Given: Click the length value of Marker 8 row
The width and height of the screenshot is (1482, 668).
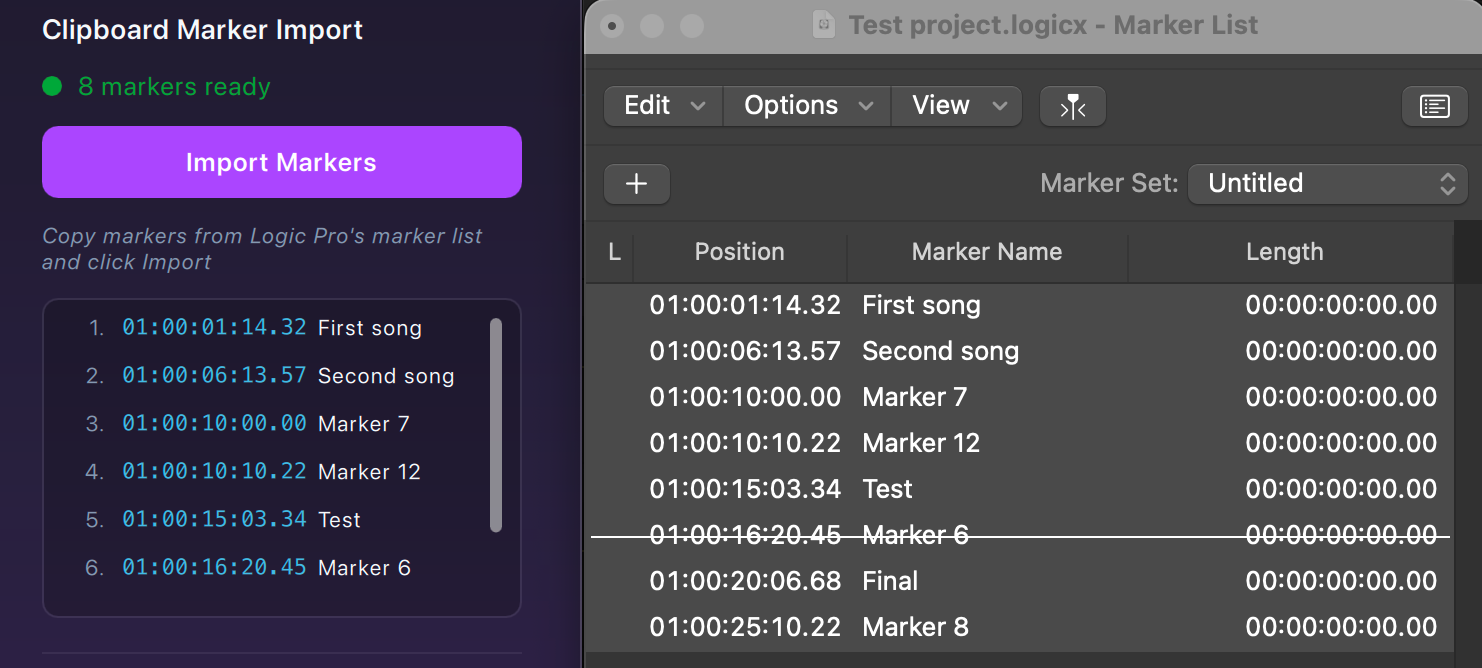Looking at the screenshot, I should (x=1341, y=627).
